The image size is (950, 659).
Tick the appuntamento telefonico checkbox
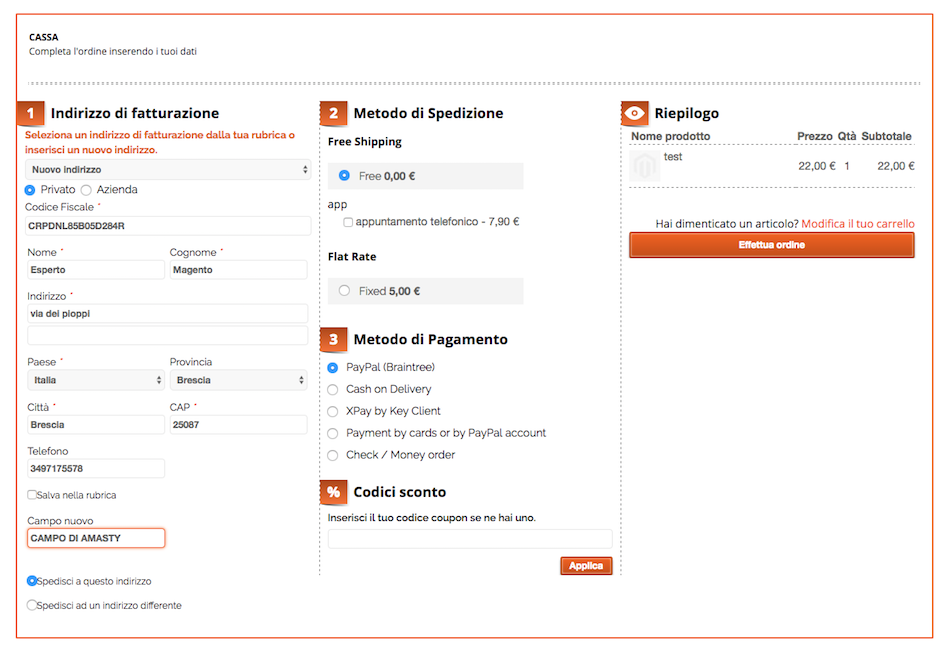click(x=348, y=222)
